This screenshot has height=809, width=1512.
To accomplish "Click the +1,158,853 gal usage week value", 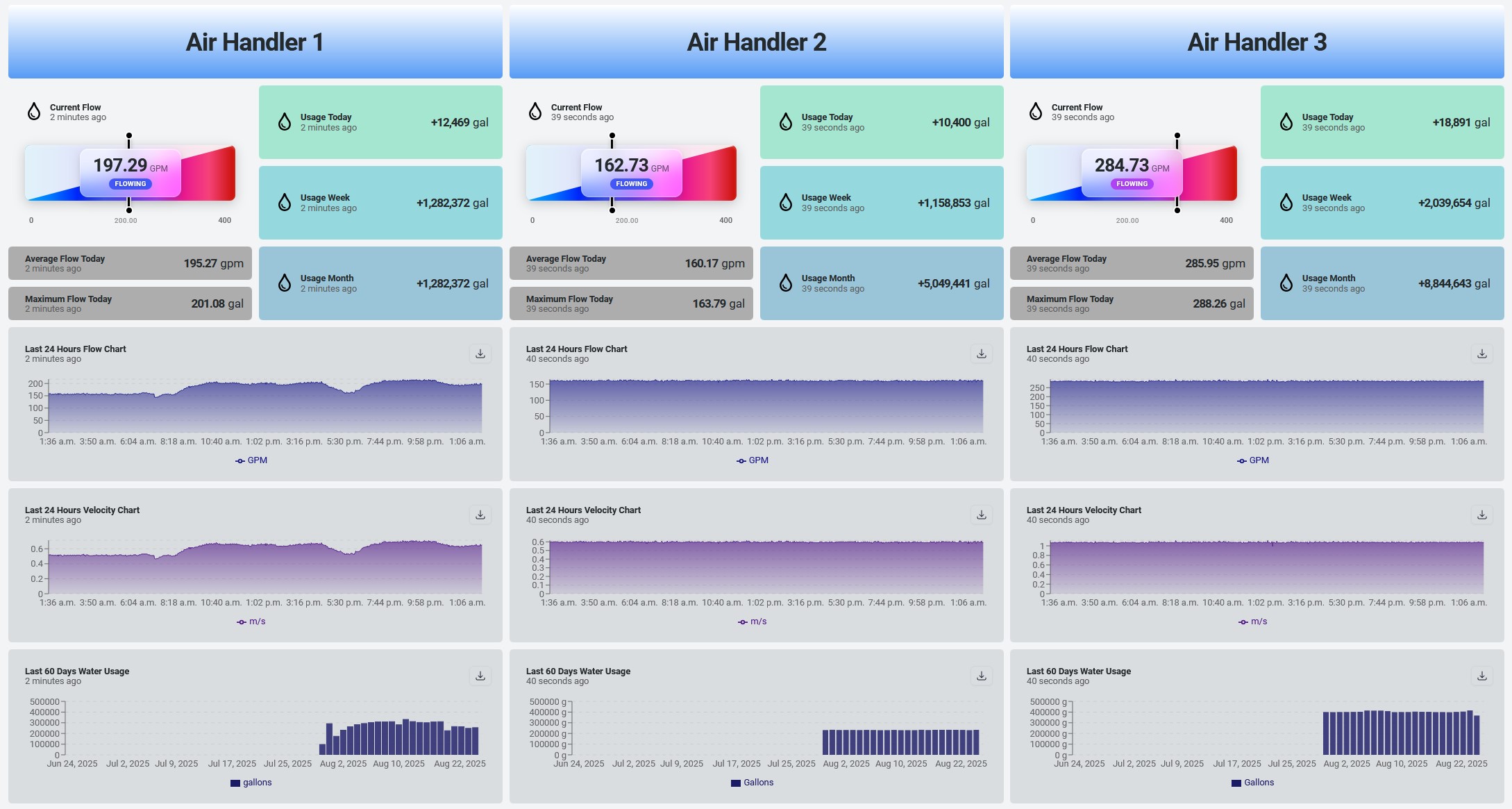I will (x=954, y=203).
